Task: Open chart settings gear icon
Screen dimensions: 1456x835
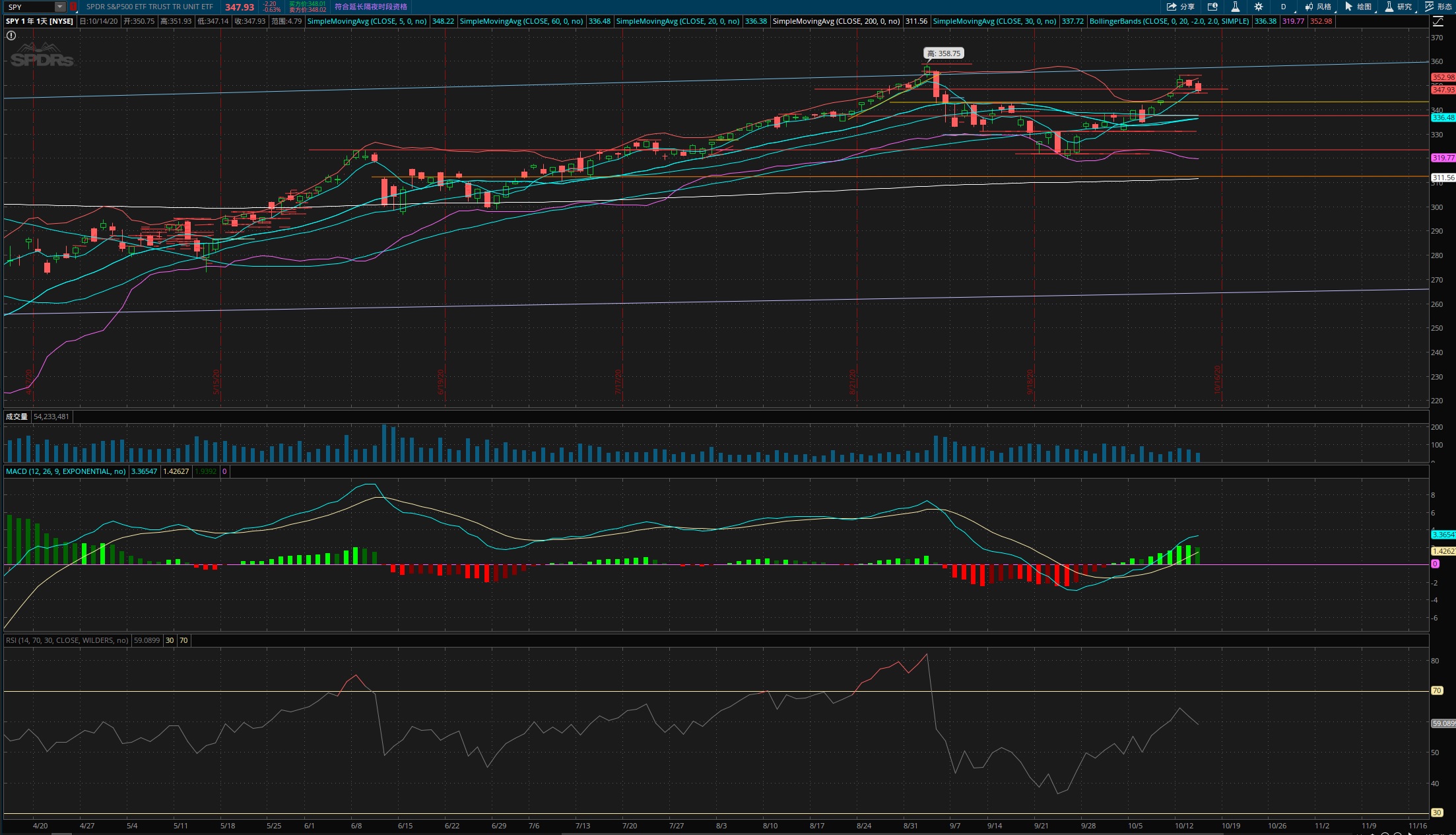Action: [x=1258, y=7]
